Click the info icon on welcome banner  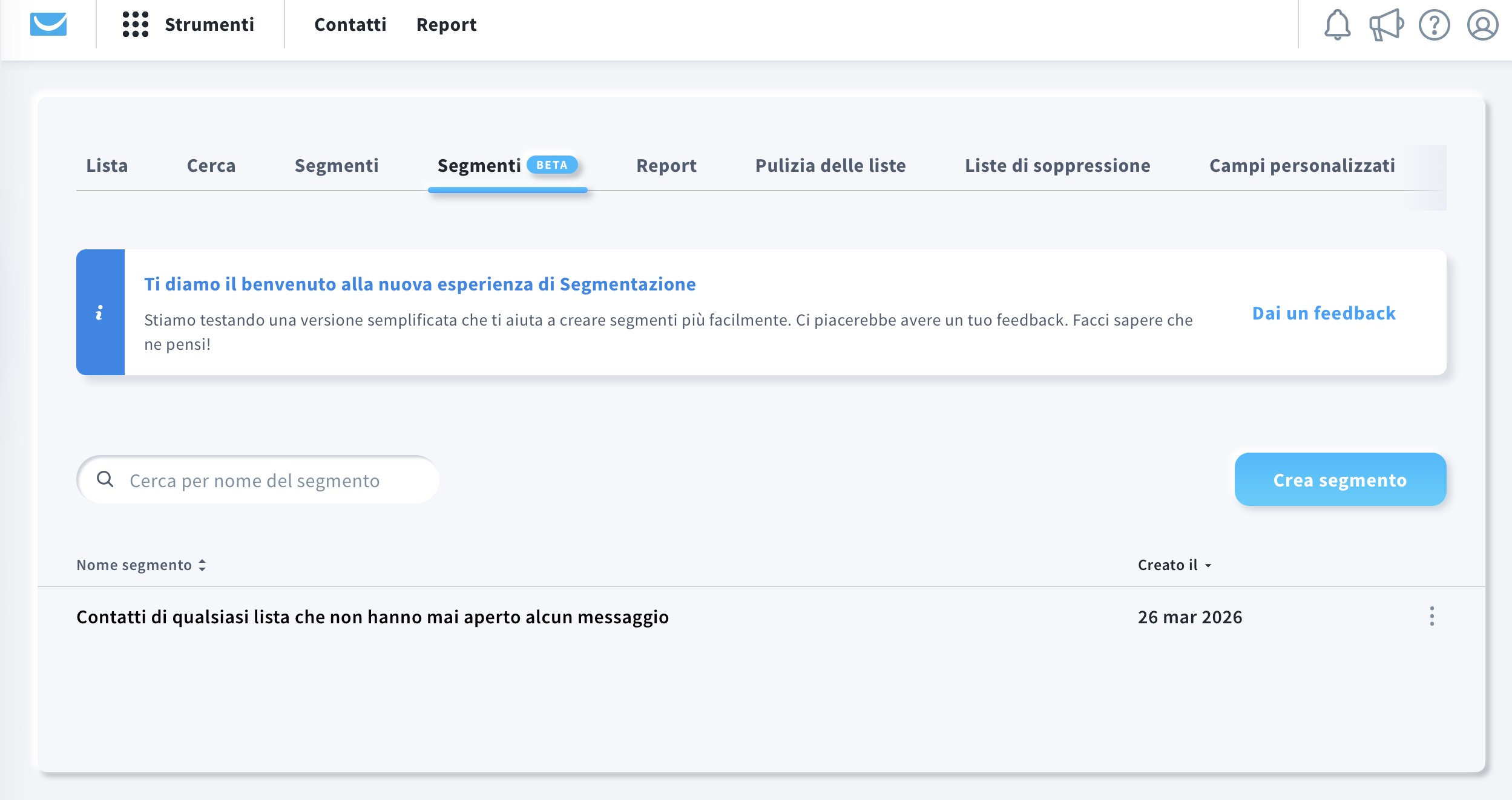[x=100, y=312]
